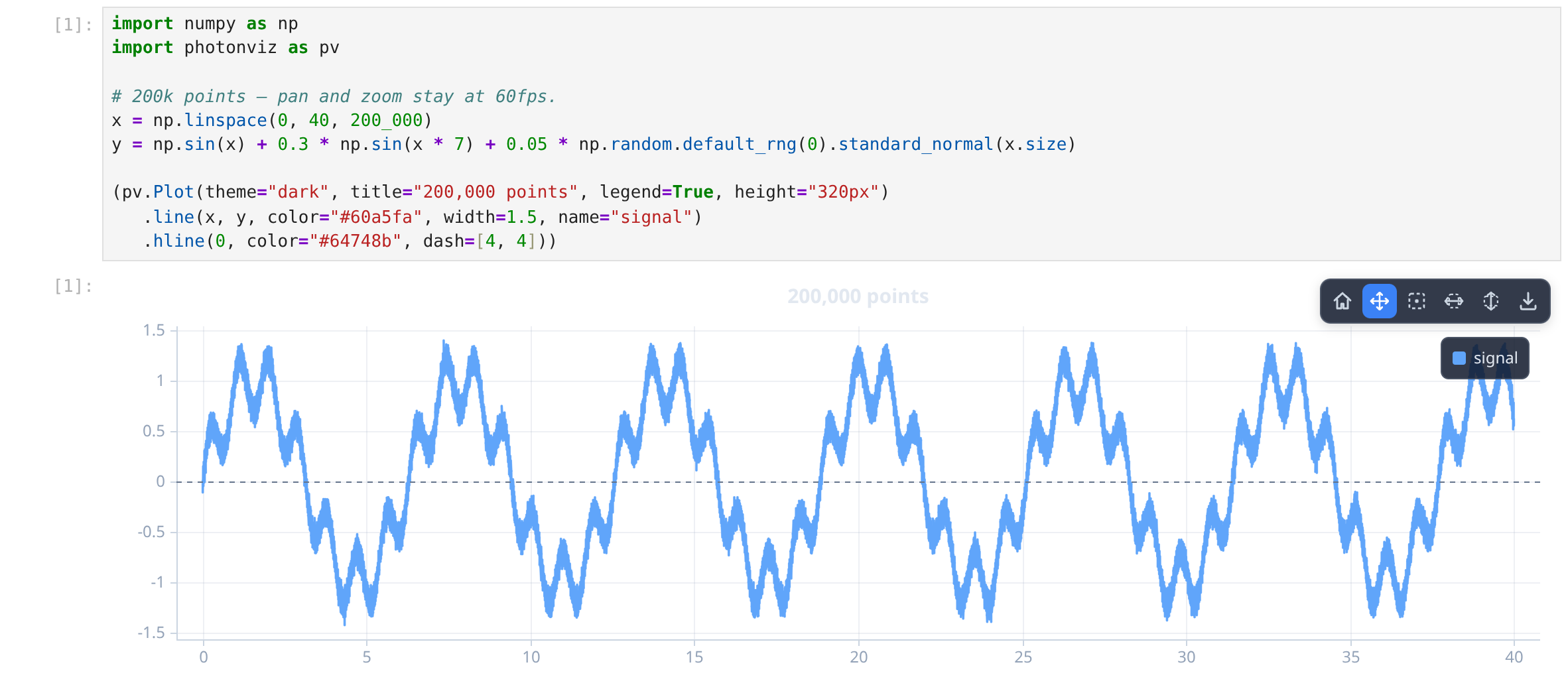Click the 'import photonviz as pv' line

point(226,47)
